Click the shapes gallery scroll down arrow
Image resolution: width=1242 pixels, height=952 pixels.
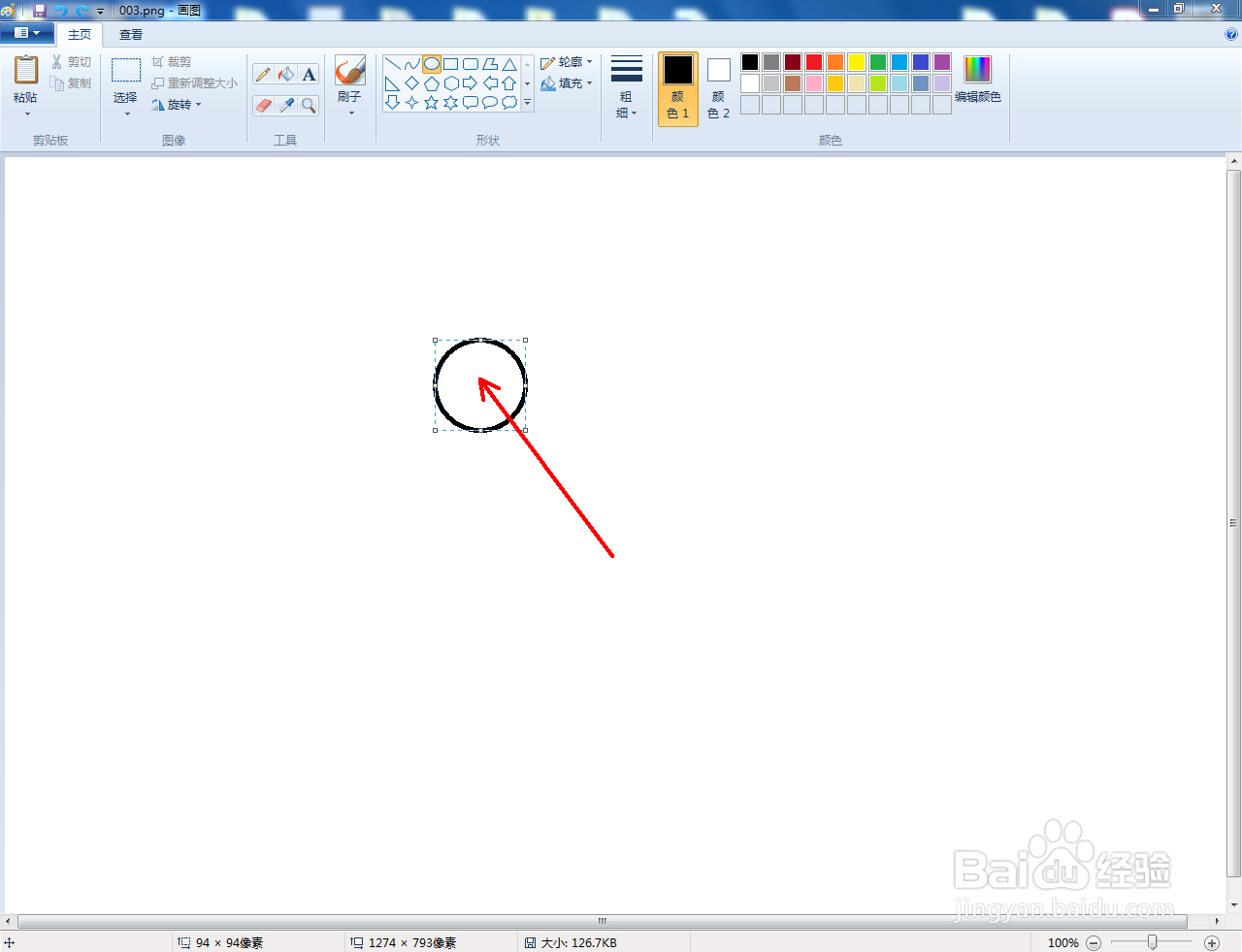pos(528,83)
